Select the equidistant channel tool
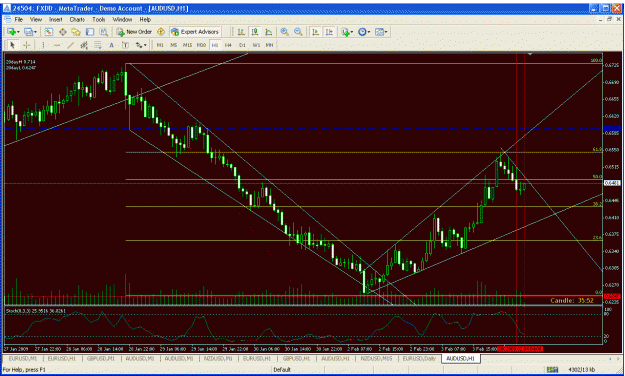This screenshot has height=376, width=625. click(84, 45)
